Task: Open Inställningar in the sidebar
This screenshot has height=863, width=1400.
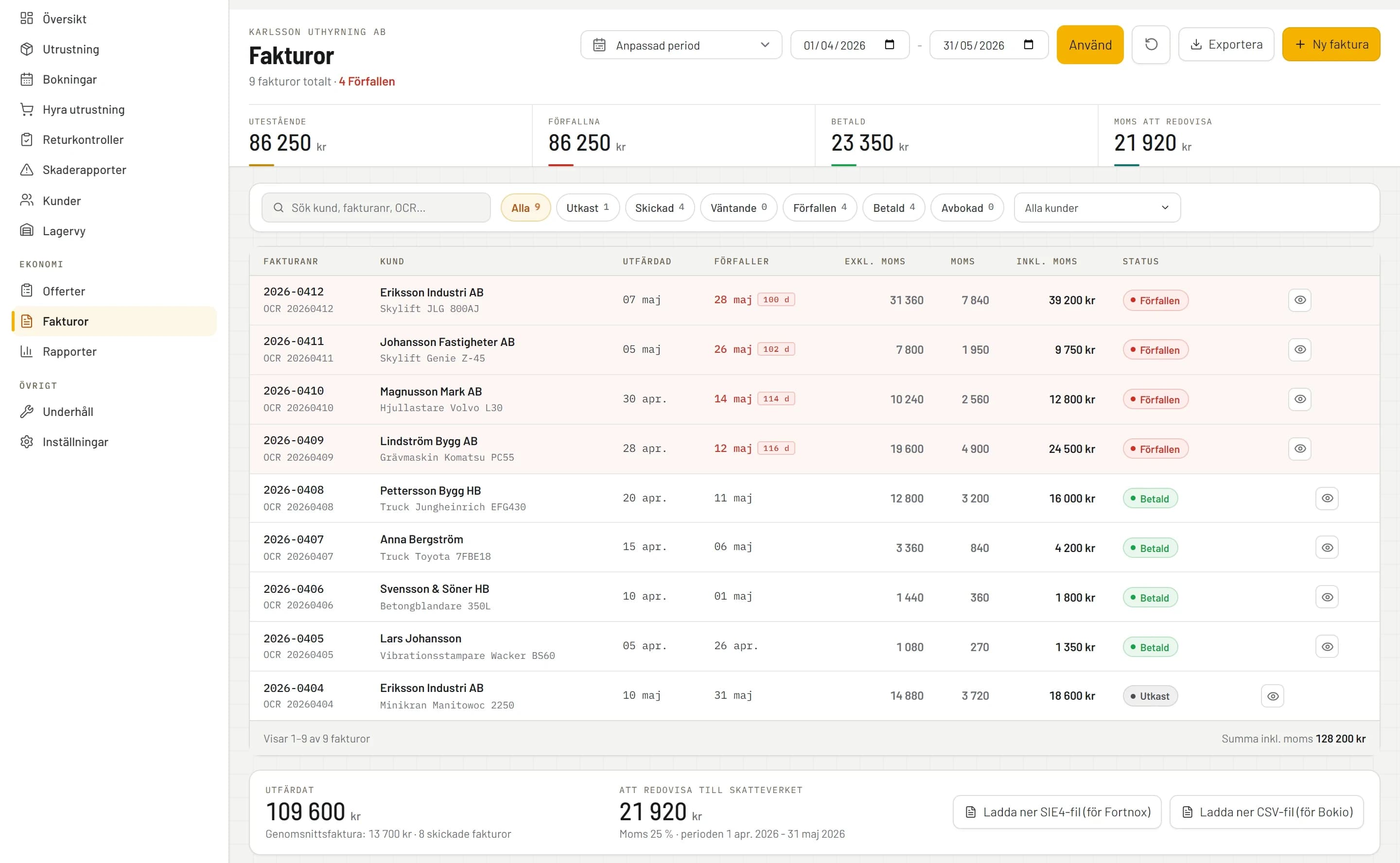Action: [114, 442]
